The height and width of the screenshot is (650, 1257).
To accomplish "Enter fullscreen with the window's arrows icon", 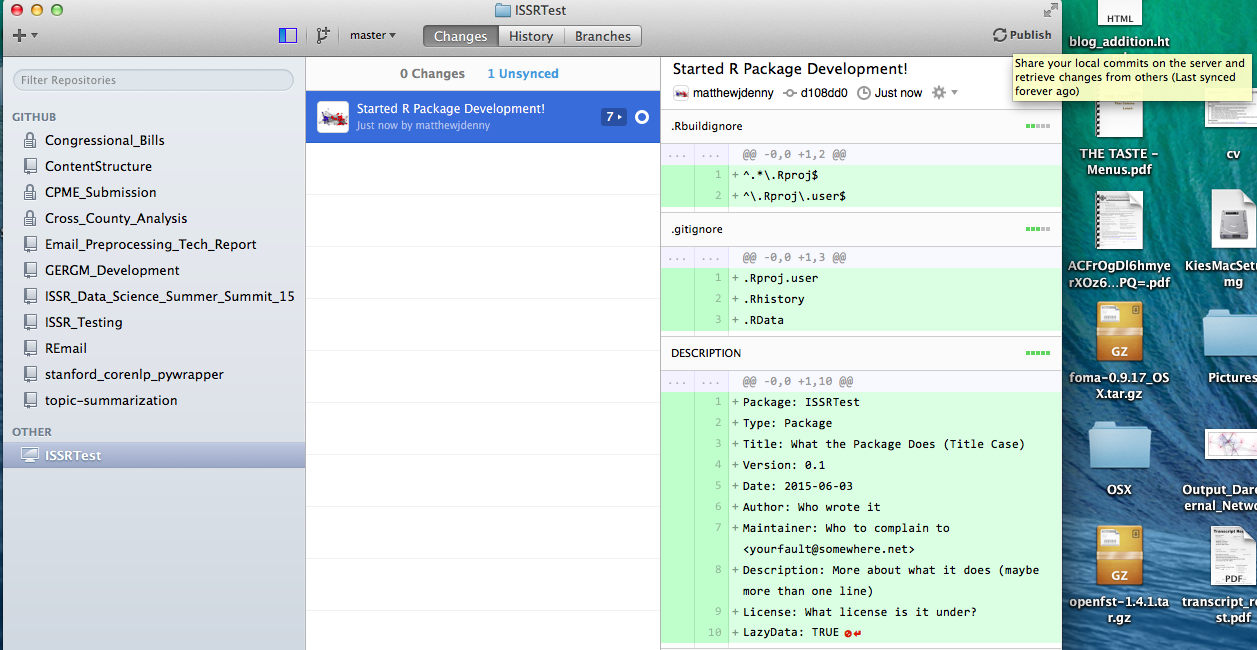I will point(1050,10).
